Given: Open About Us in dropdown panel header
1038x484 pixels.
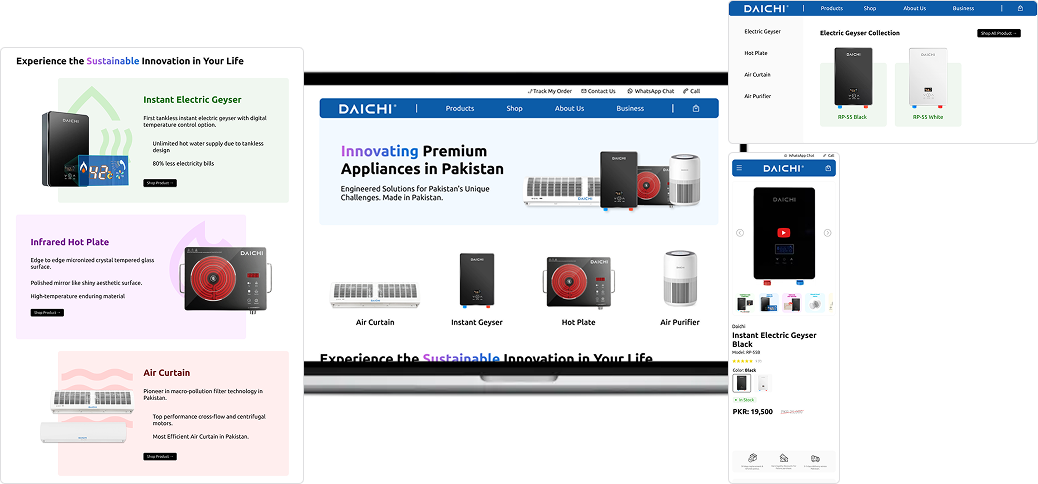Looking at the screenshot, I should pyautogui.click(x=914, y=9).
